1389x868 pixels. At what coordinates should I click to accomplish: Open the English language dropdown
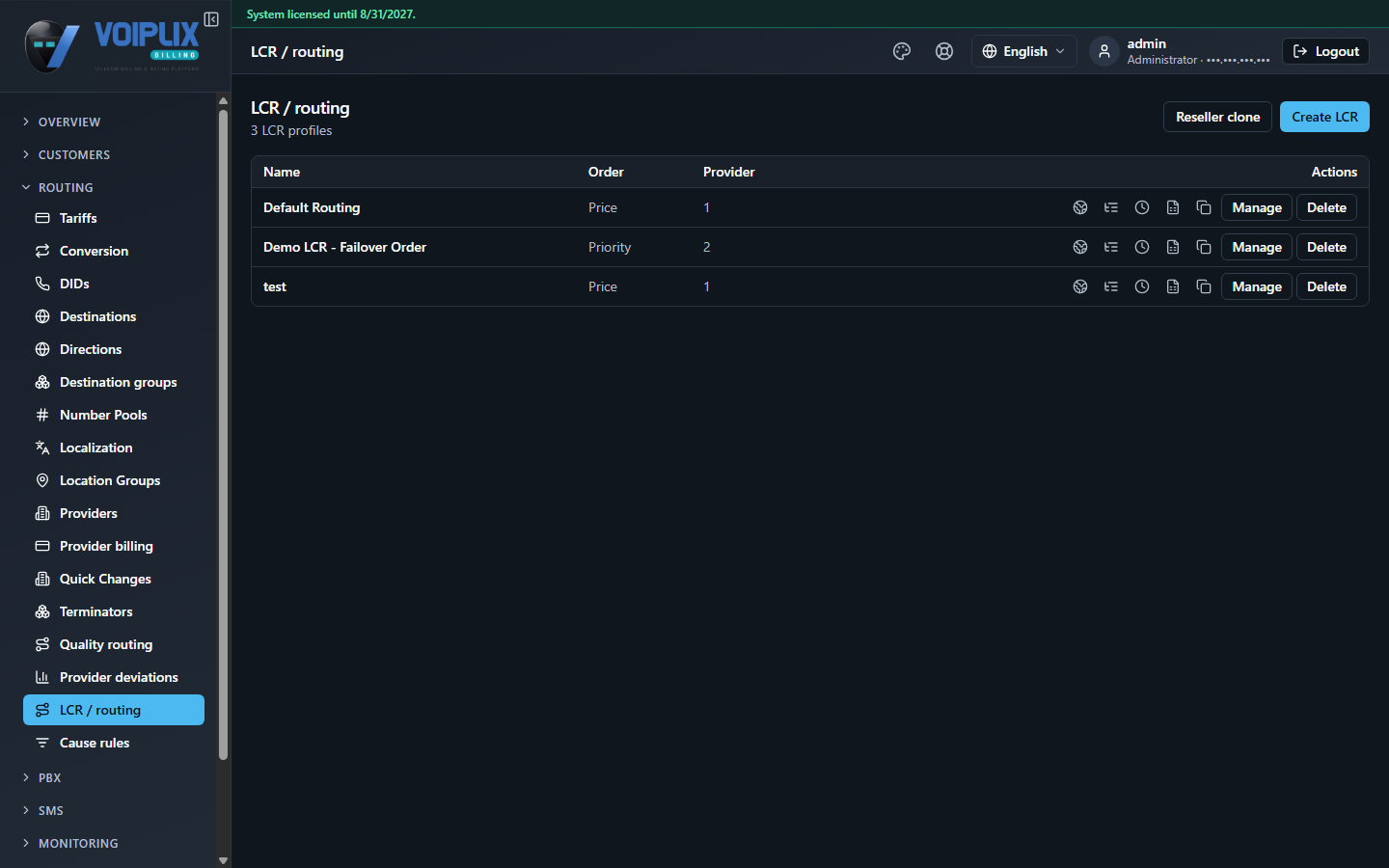pos(1023,51)
